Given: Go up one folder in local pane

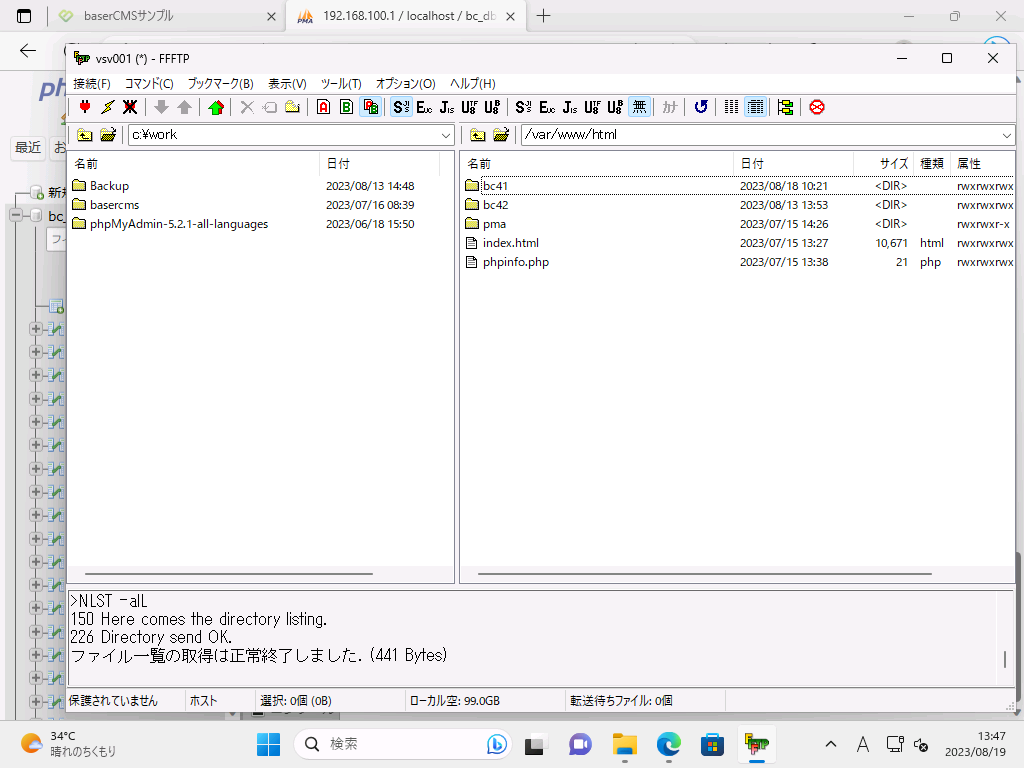Looking at the screenshot, I should [85, 135].
